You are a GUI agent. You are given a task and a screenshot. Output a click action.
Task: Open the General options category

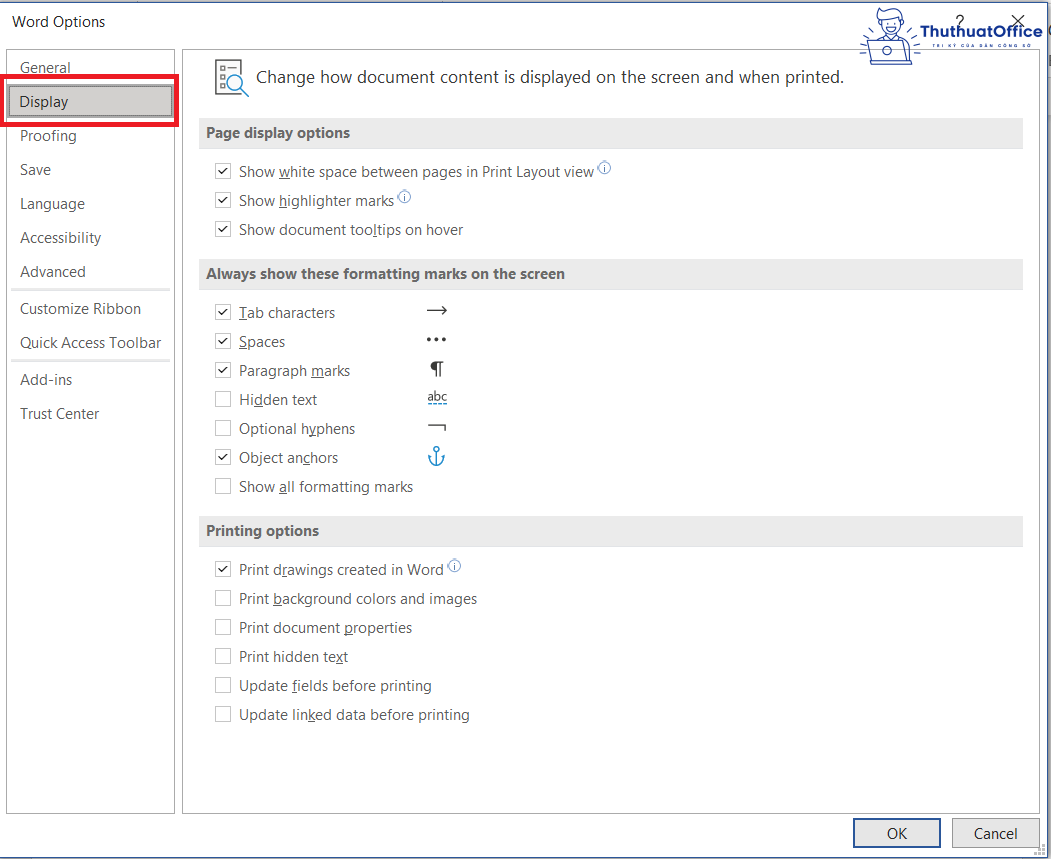click(x=45, y=68)
